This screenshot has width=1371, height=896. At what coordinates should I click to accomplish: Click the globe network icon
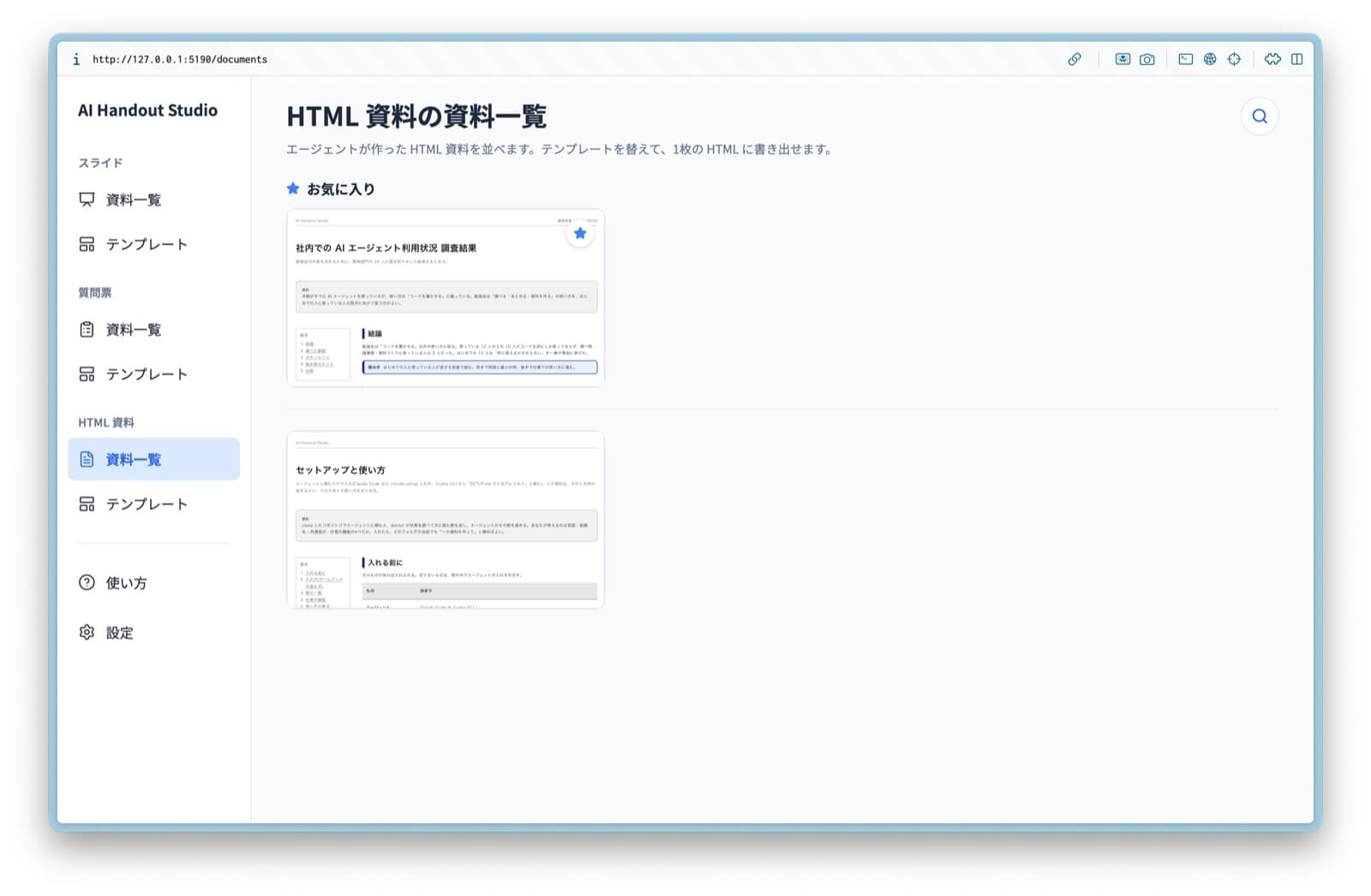tap(1210, 59)
